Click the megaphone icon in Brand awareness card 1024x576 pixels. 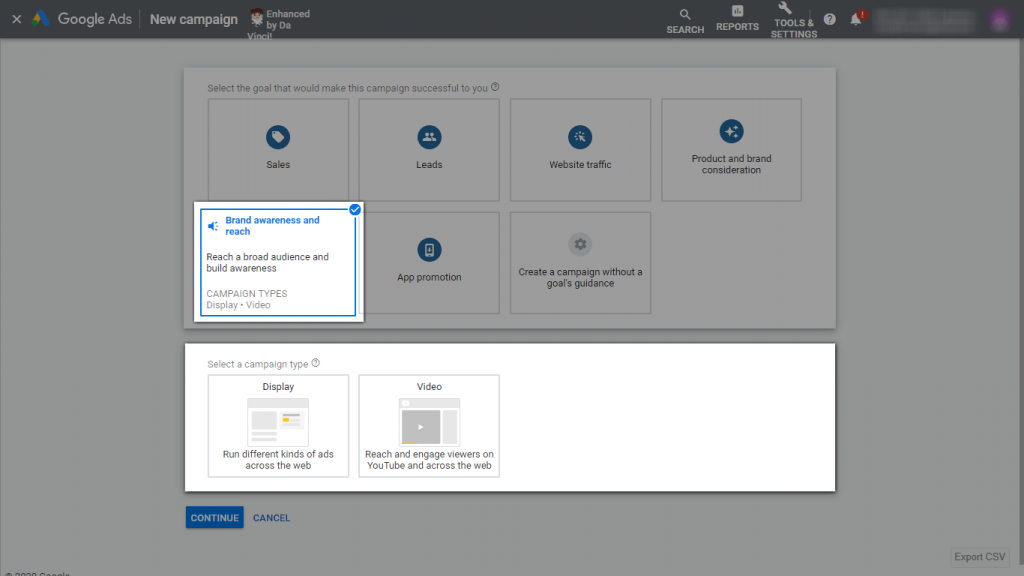213,226
